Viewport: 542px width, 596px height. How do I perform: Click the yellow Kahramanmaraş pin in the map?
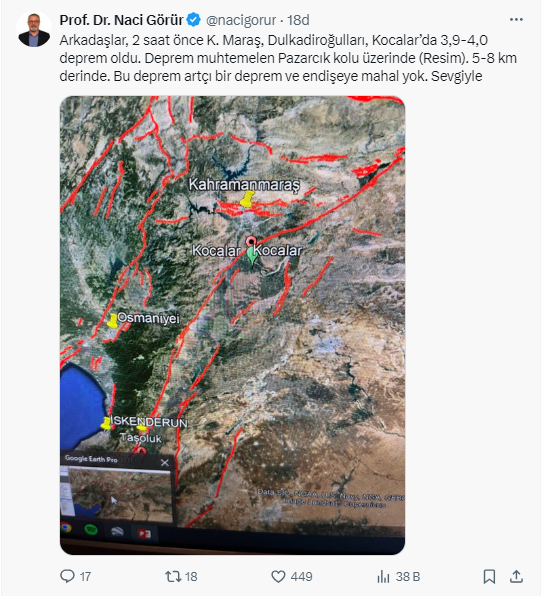tap(247, 199)
